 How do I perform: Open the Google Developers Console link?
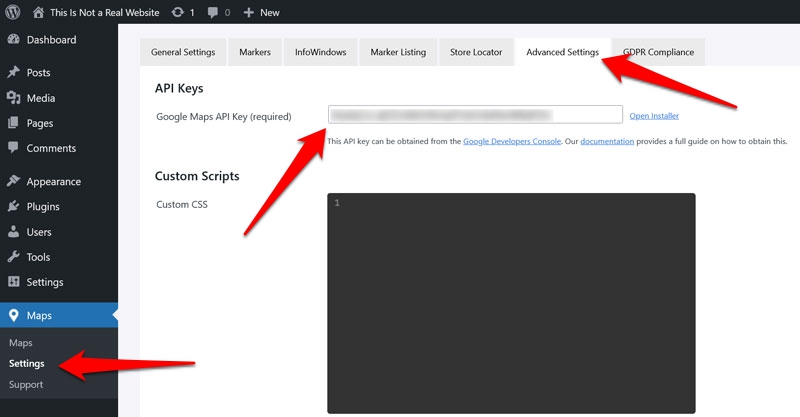[512, 141]
